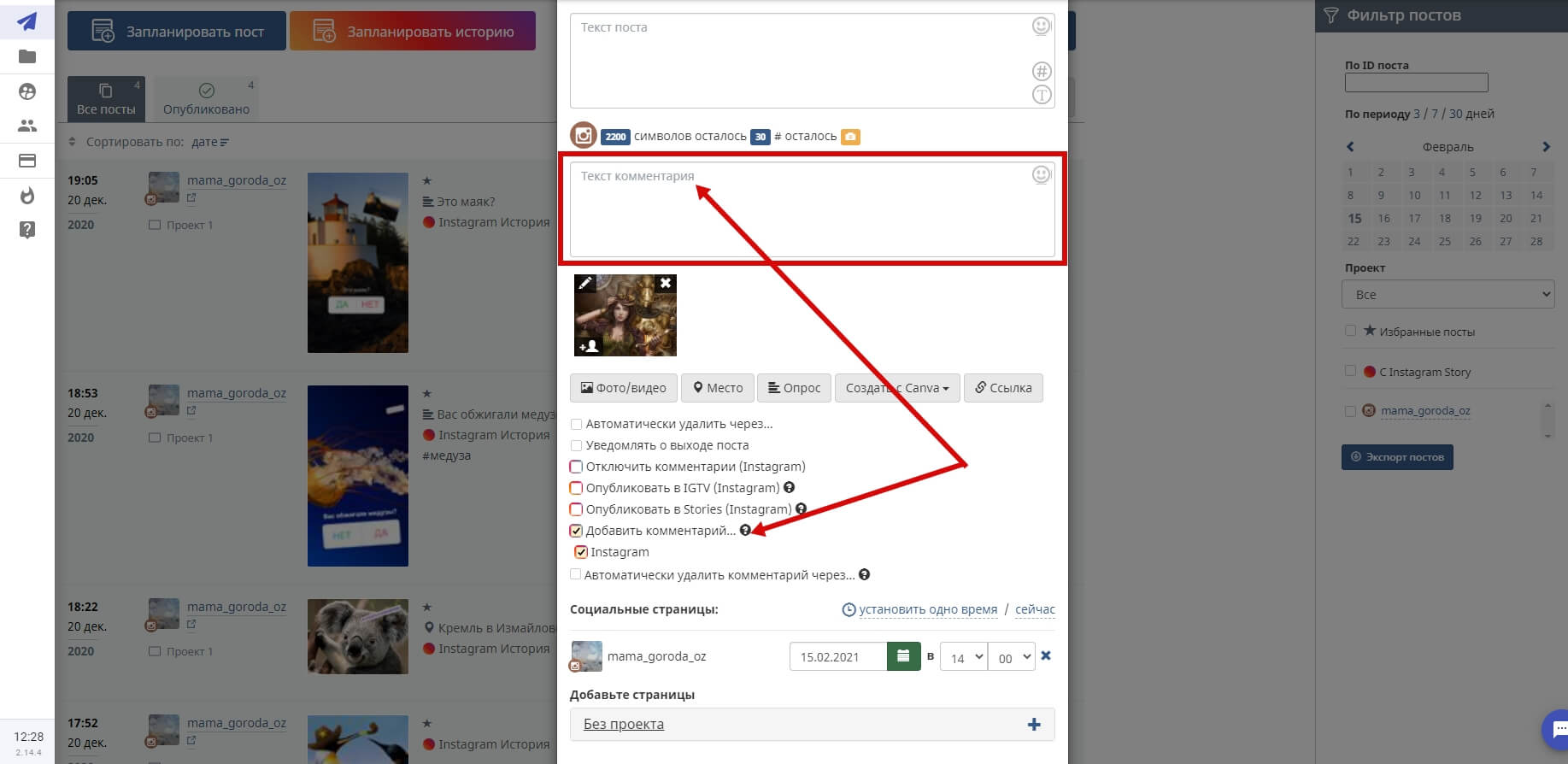Remove mama_goroda_oz page with blue X
The height and width of the screenshot is (764, 1568).
[x=1046, y=656]
